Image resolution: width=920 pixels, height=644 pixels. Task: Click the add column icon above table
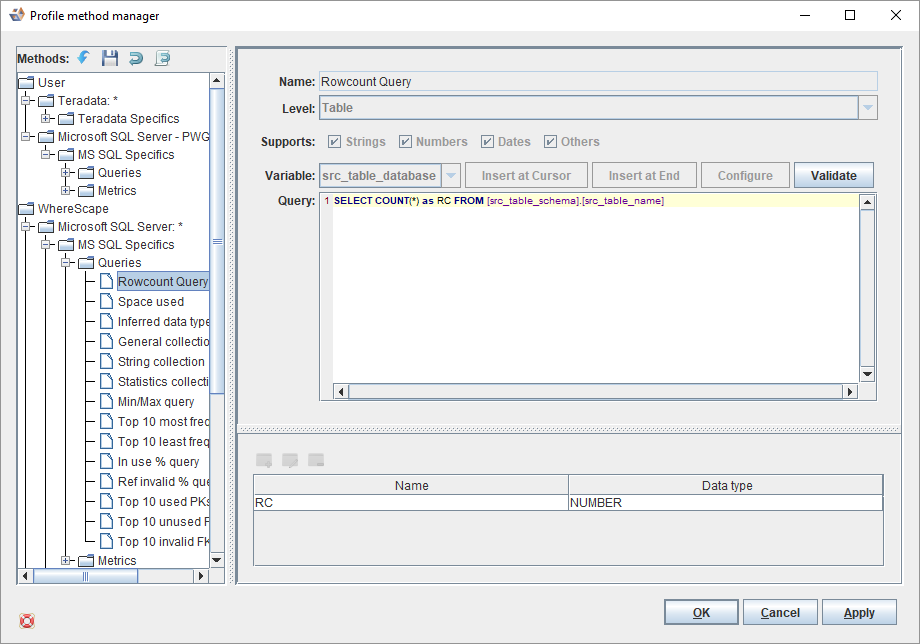point(264,460)
